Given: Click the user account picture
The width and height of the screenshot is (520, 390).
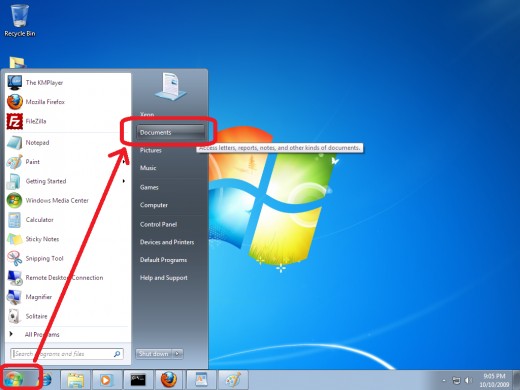Looking at the screenshot, I should pyautogui.click(x=170, y=86).
